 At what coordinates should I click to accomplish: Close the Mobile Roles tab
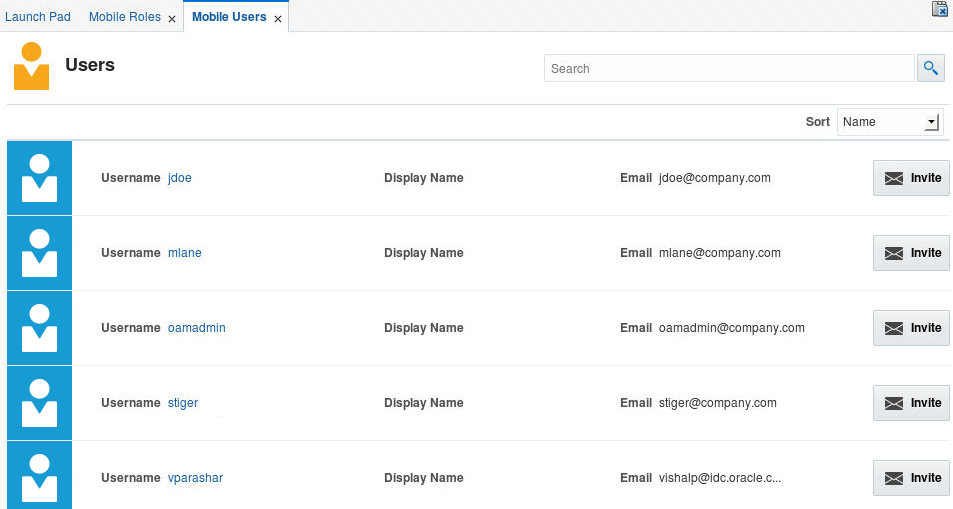tap(172, 19)
